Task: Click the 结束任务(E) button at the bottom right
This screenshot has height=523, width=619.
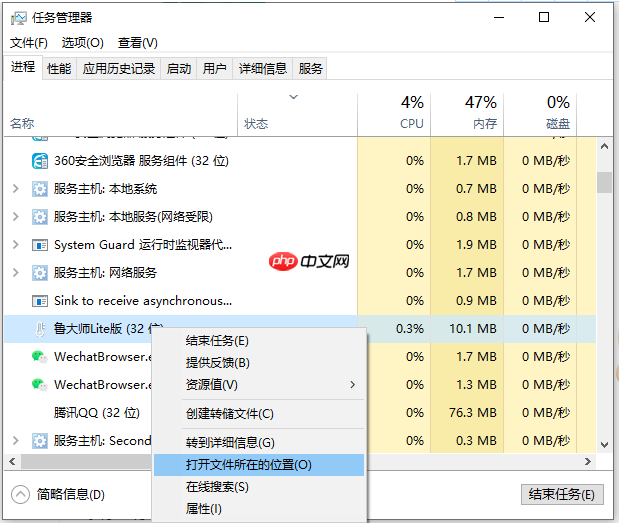Action: [562, 495]
